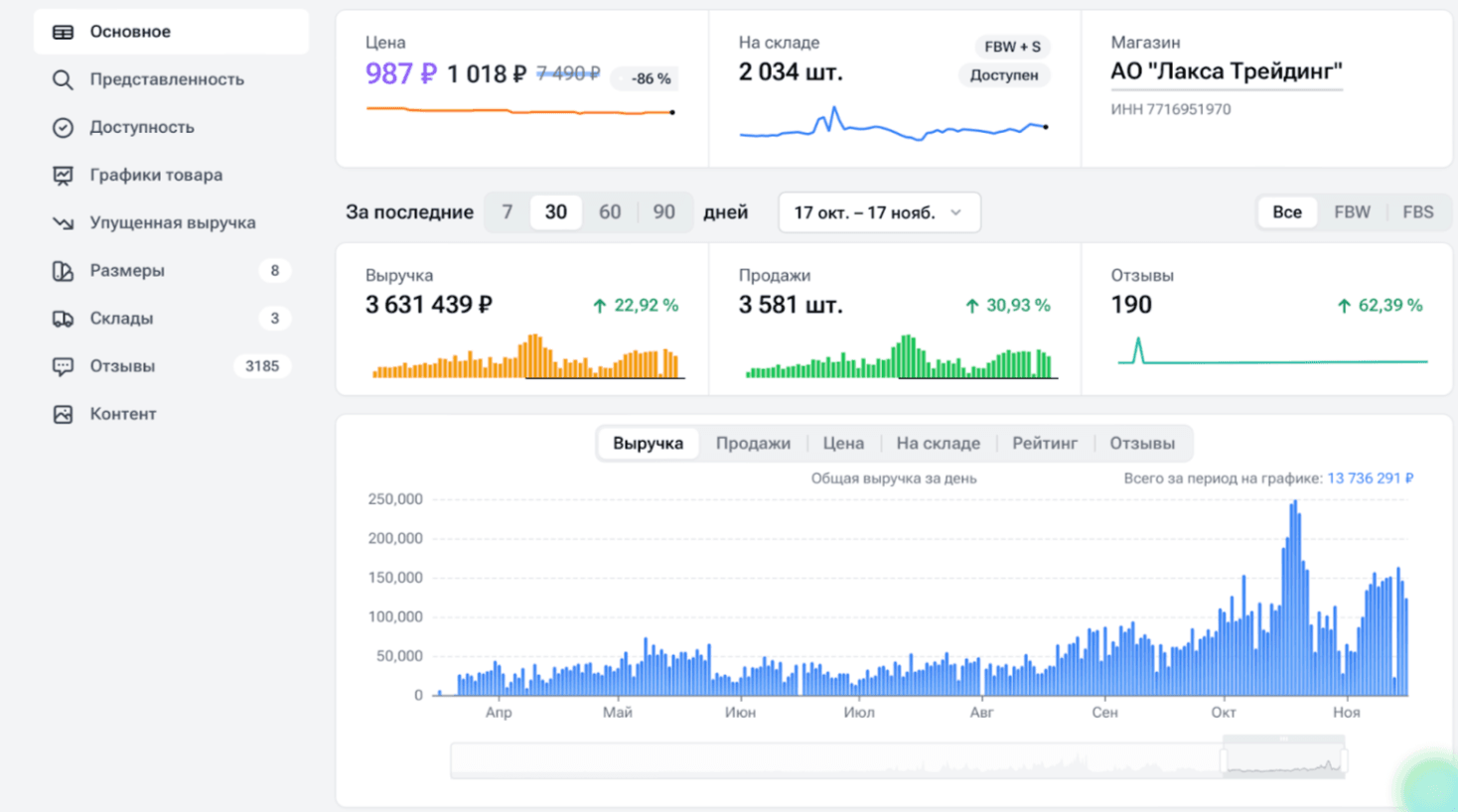Screen dimensions: 1458x812
Task: Click the green sales mini bar chart
Action: coord(902,356)
